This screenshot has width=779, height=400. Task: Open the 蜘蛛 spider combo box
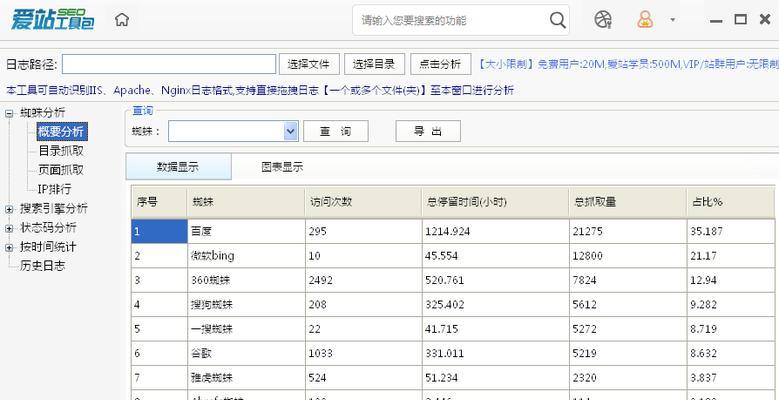(x=233, y=131)
